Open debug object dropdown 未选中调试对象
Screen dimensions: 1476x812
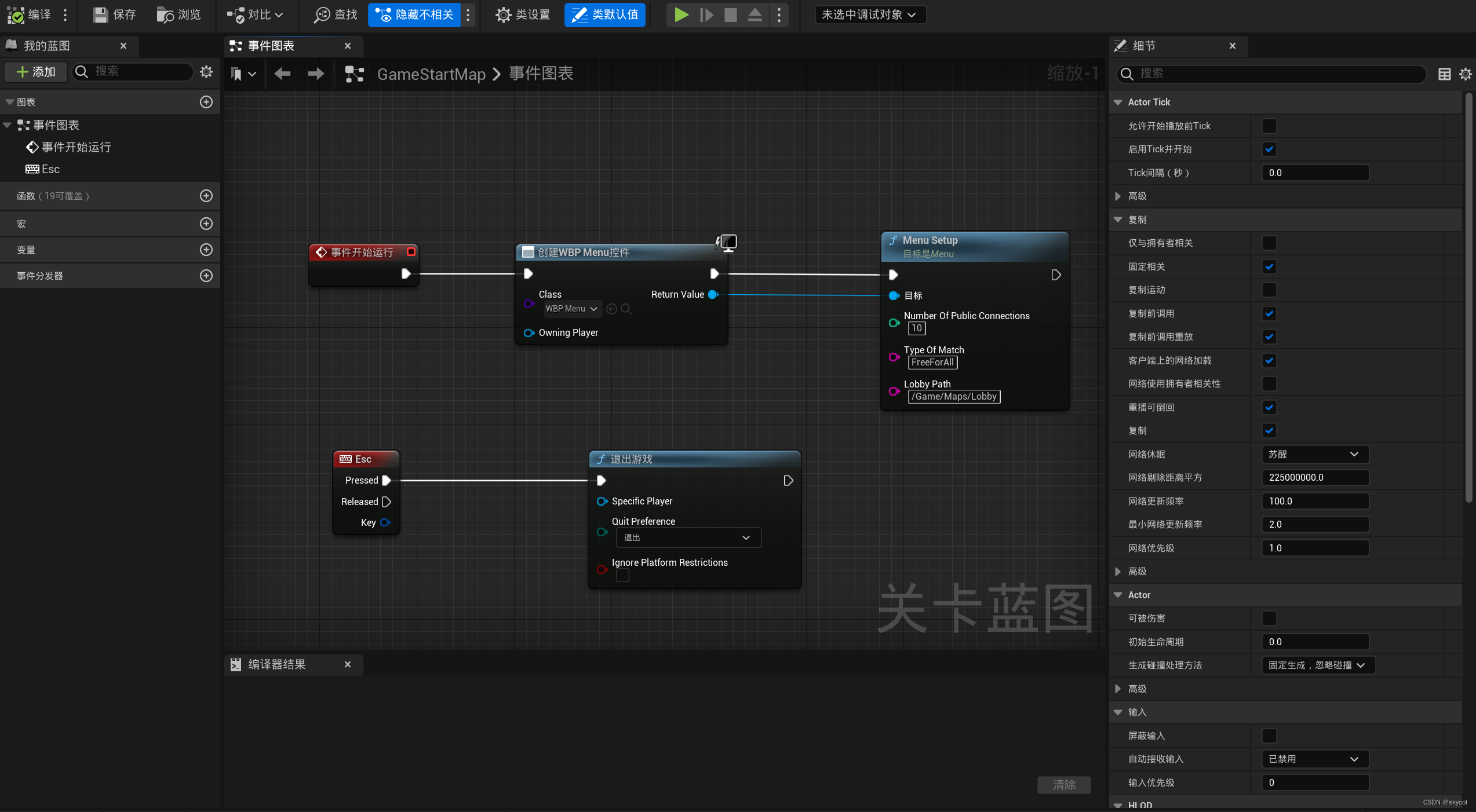(x=870, y=14)
